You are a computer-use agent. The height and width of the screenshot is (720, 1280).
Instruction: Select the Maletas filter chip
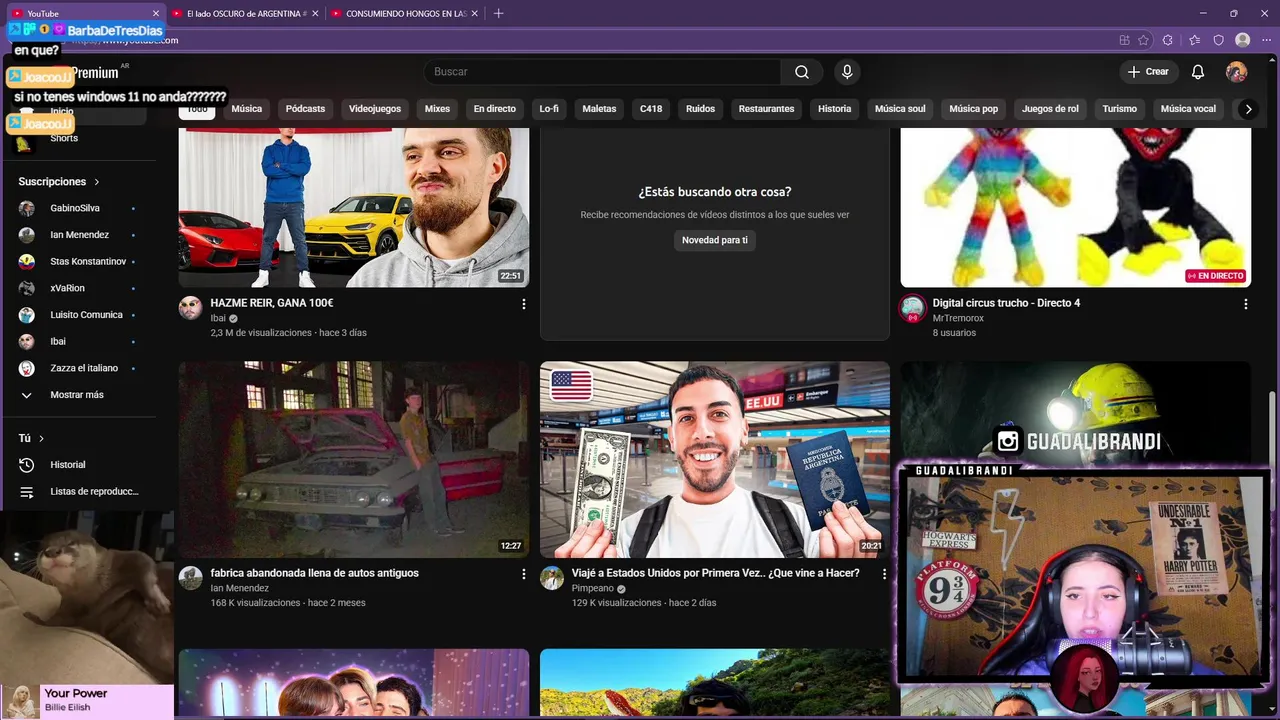pos(599,109)
